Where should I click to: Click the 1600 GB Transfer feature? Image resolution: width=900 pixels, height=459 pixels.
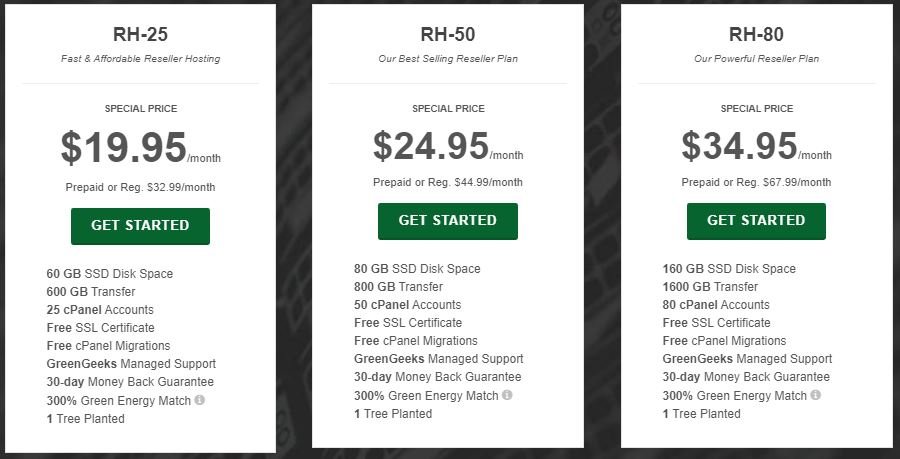(x=710, y=287)
